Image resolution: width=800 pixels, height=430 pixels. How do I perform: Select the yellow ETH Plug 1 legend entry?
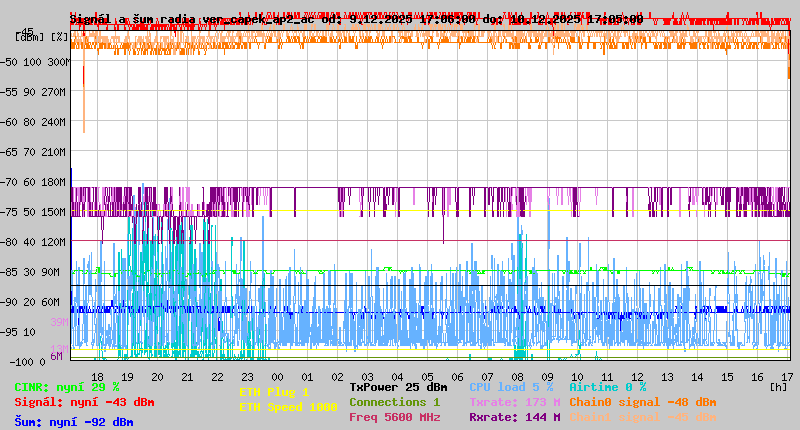click(x=274, y=392)
